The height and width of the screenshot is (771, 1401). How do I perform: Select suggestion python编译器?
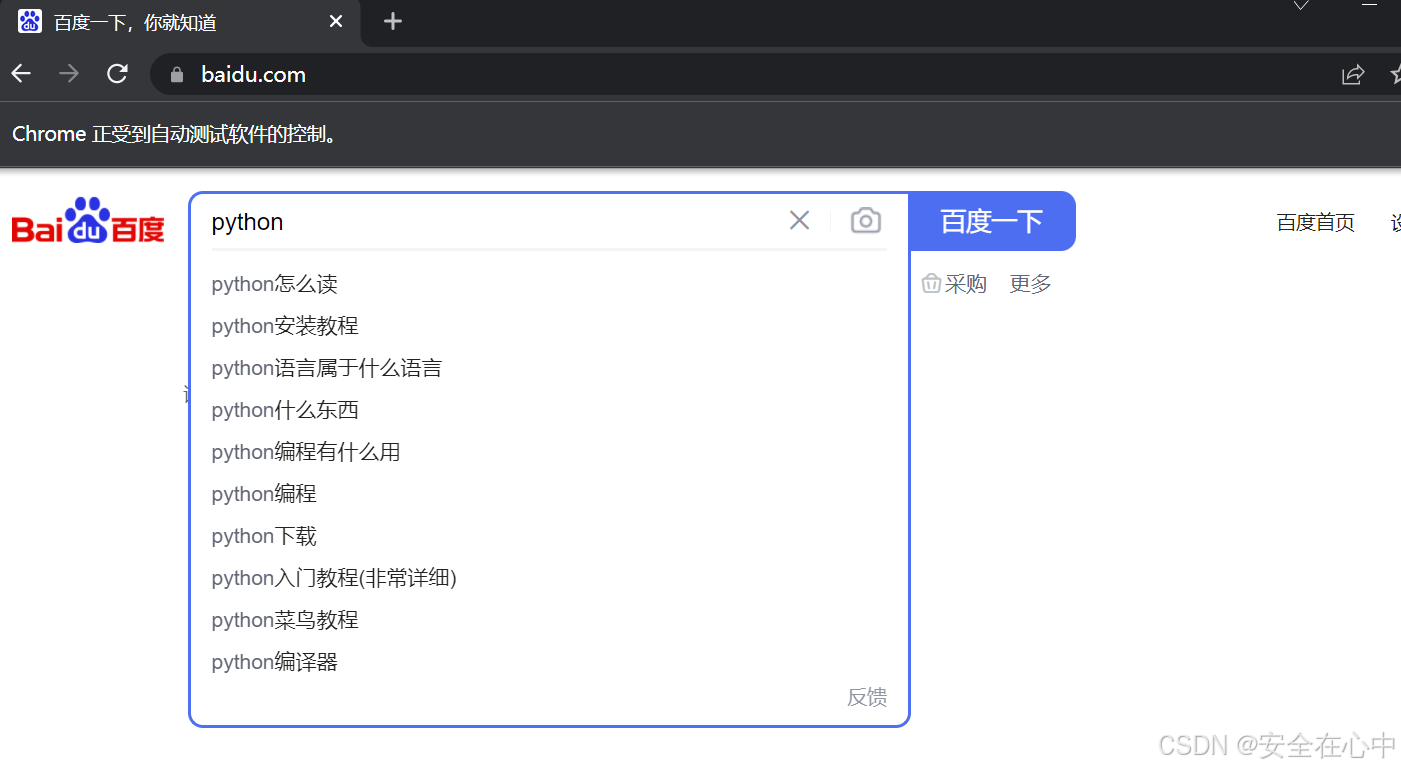point(548,662)
